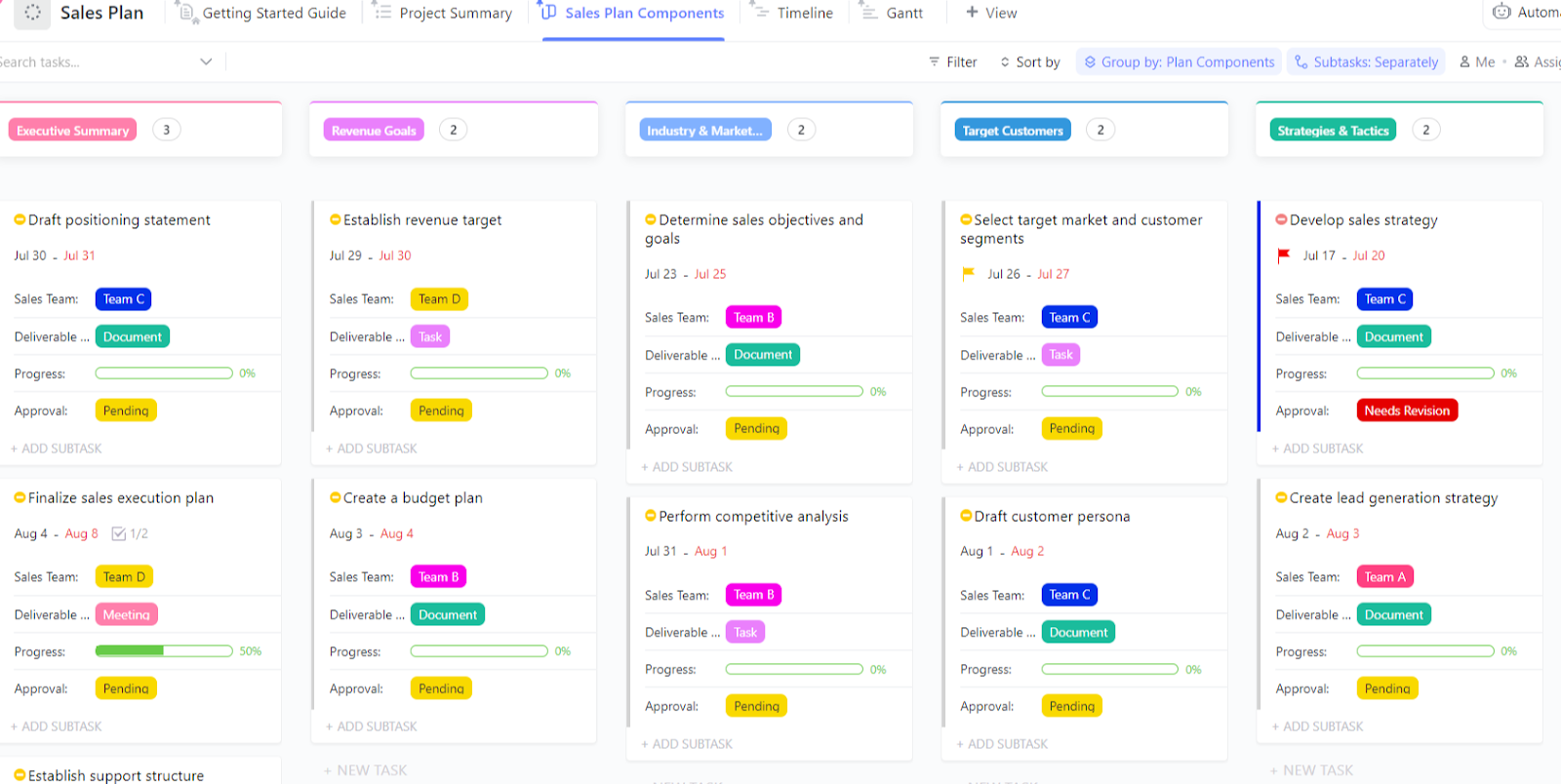Open the Perform competitive analysis task title

pyautogui.click(x=753, y=516)
